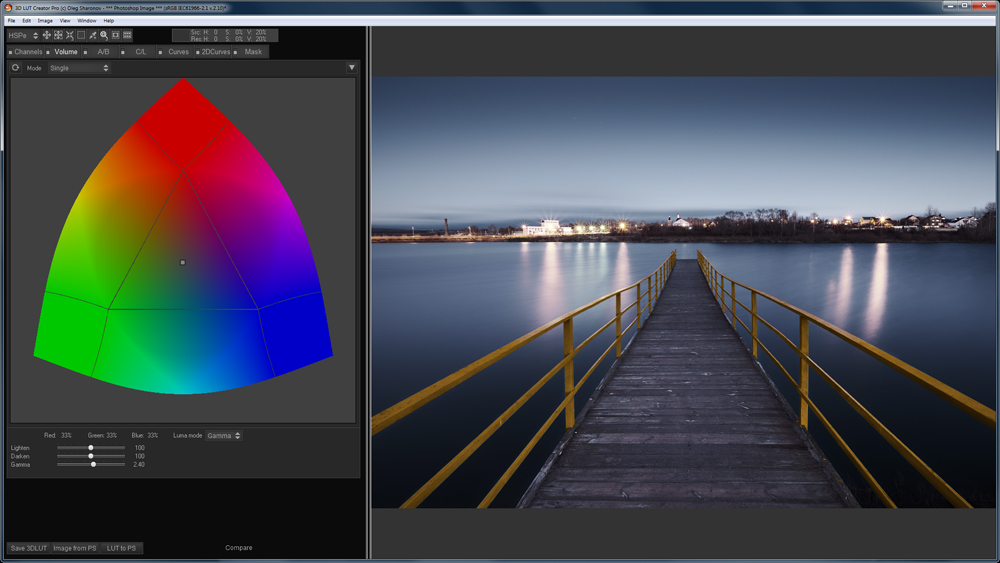
Task: Toggle the Curves tab enable square
Action: (x=160, y=52)
